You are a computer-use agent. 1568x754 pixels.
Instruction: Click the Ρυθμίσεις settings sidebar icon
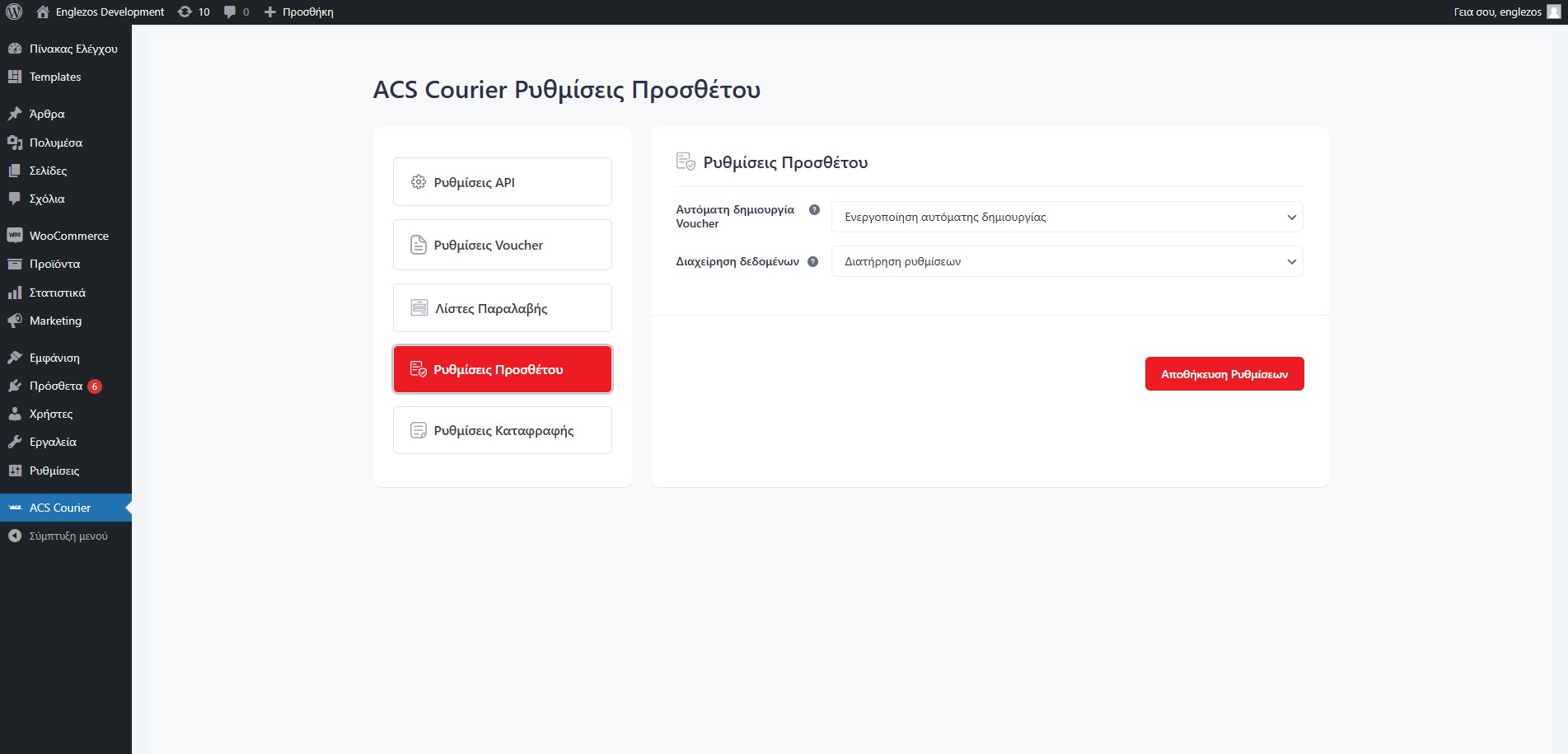point(15,471)
